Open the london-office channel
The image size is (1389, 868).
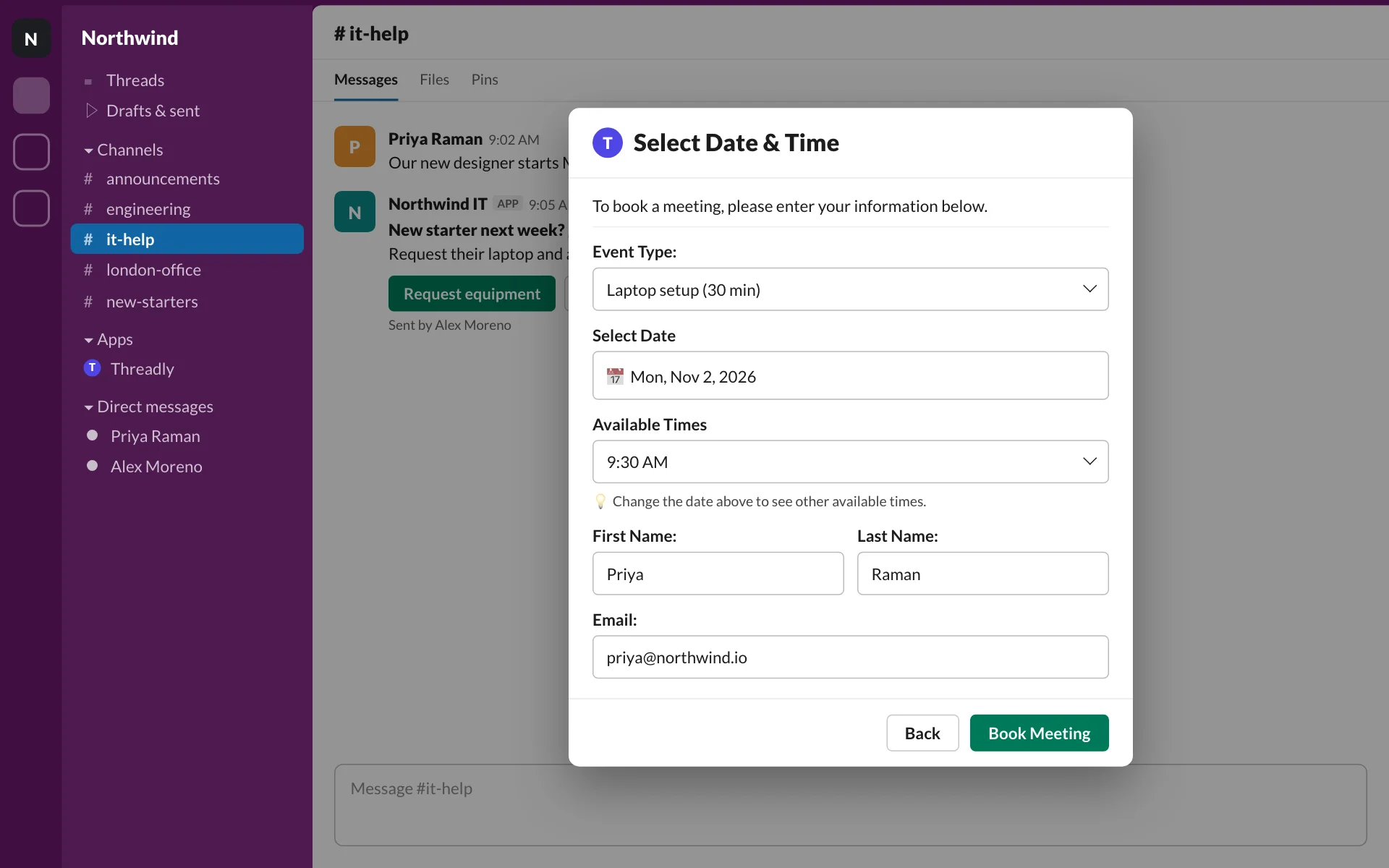point(187,270)
